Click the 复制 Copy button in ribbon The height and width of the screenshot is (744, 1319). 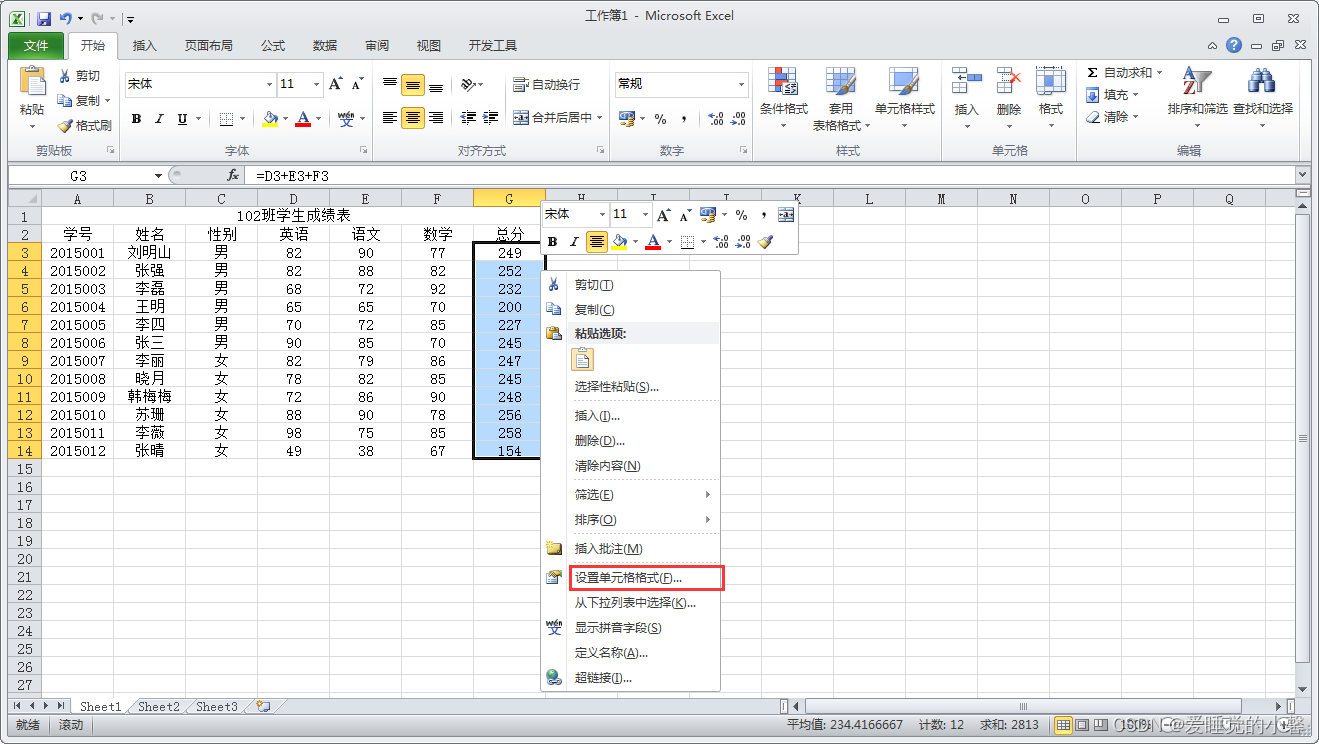pyautogui.click(x=79, y=101)
